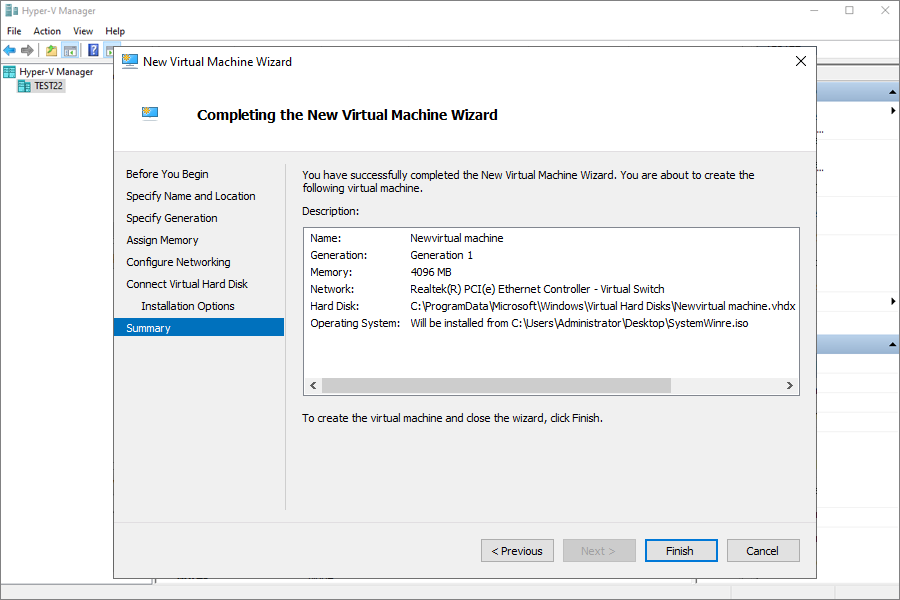The width and height of the screenshot is (900, 600).
Task: Collapse the lower Actions pane section arrow
Action: tap(892, 344)
